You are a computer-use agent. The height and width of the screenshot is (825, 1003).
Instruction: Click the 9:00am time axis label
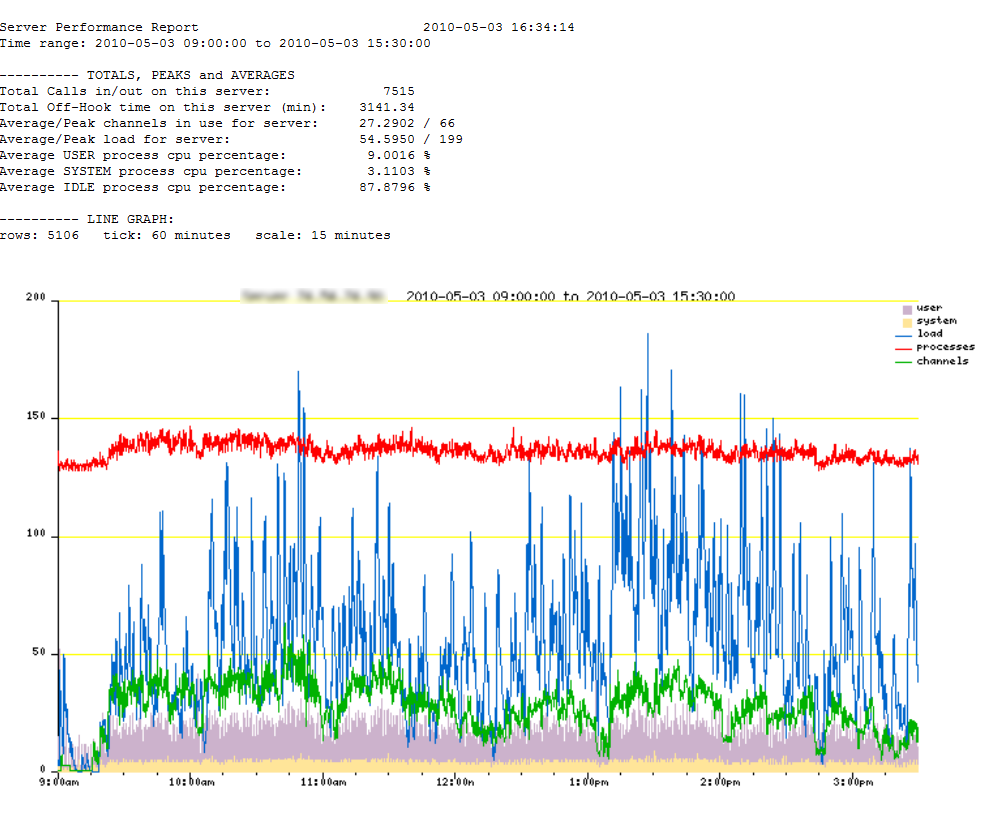click(59, 782)
